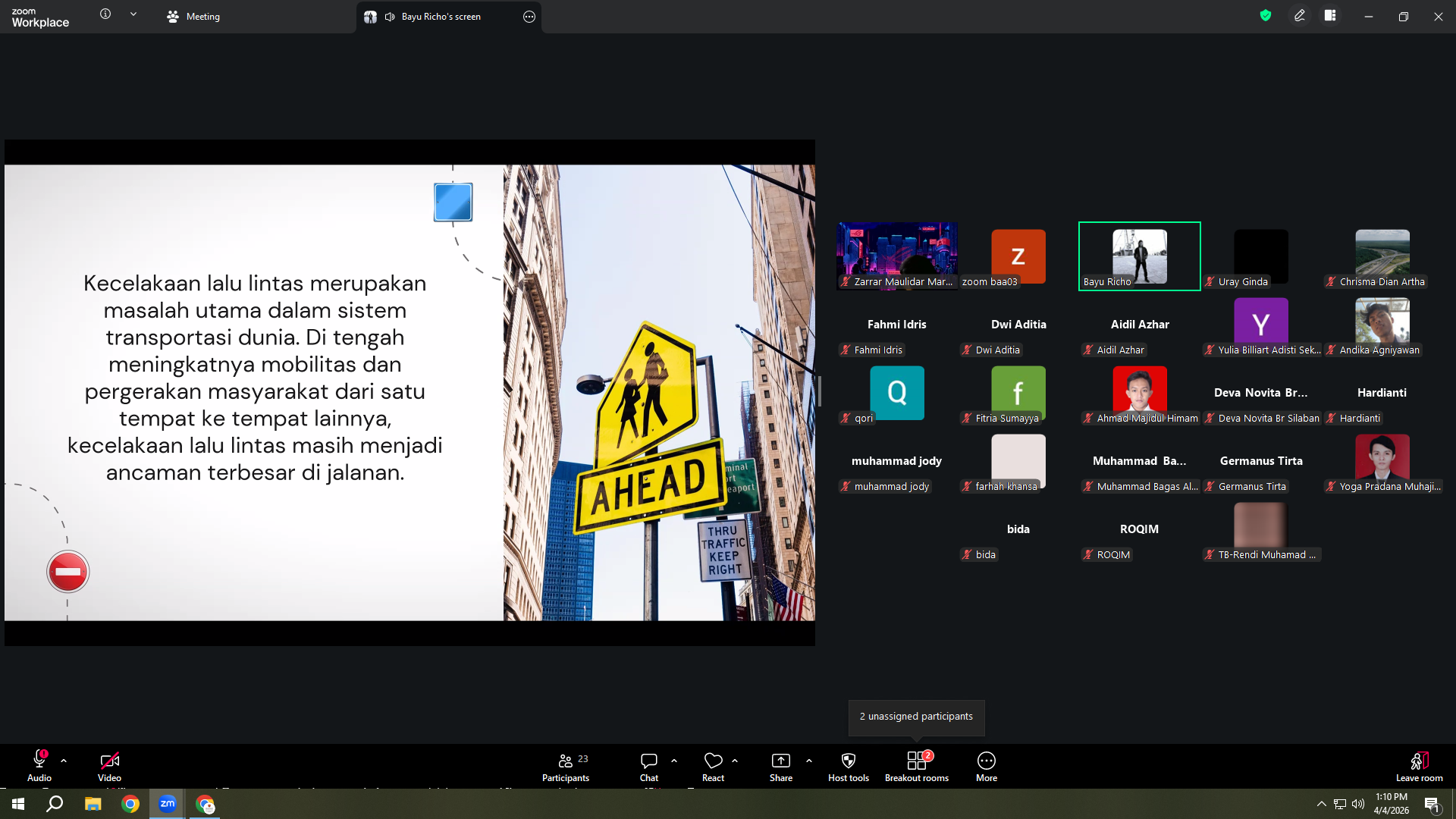Expand the chevron beside meeting info
The height and width of the screenshot is (819, 1456).
coord(133,14)
